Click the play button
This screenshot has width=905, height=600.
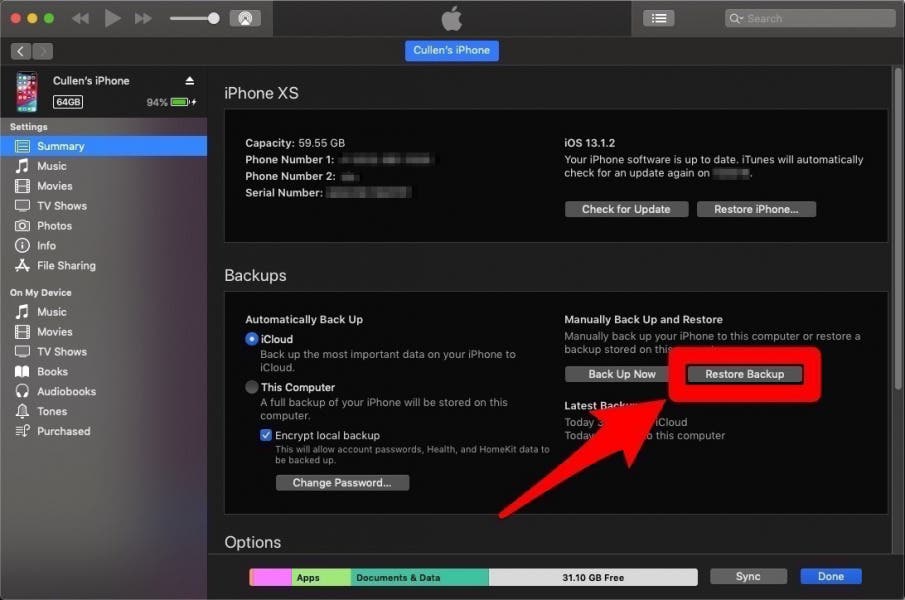(x=113, y=18)
